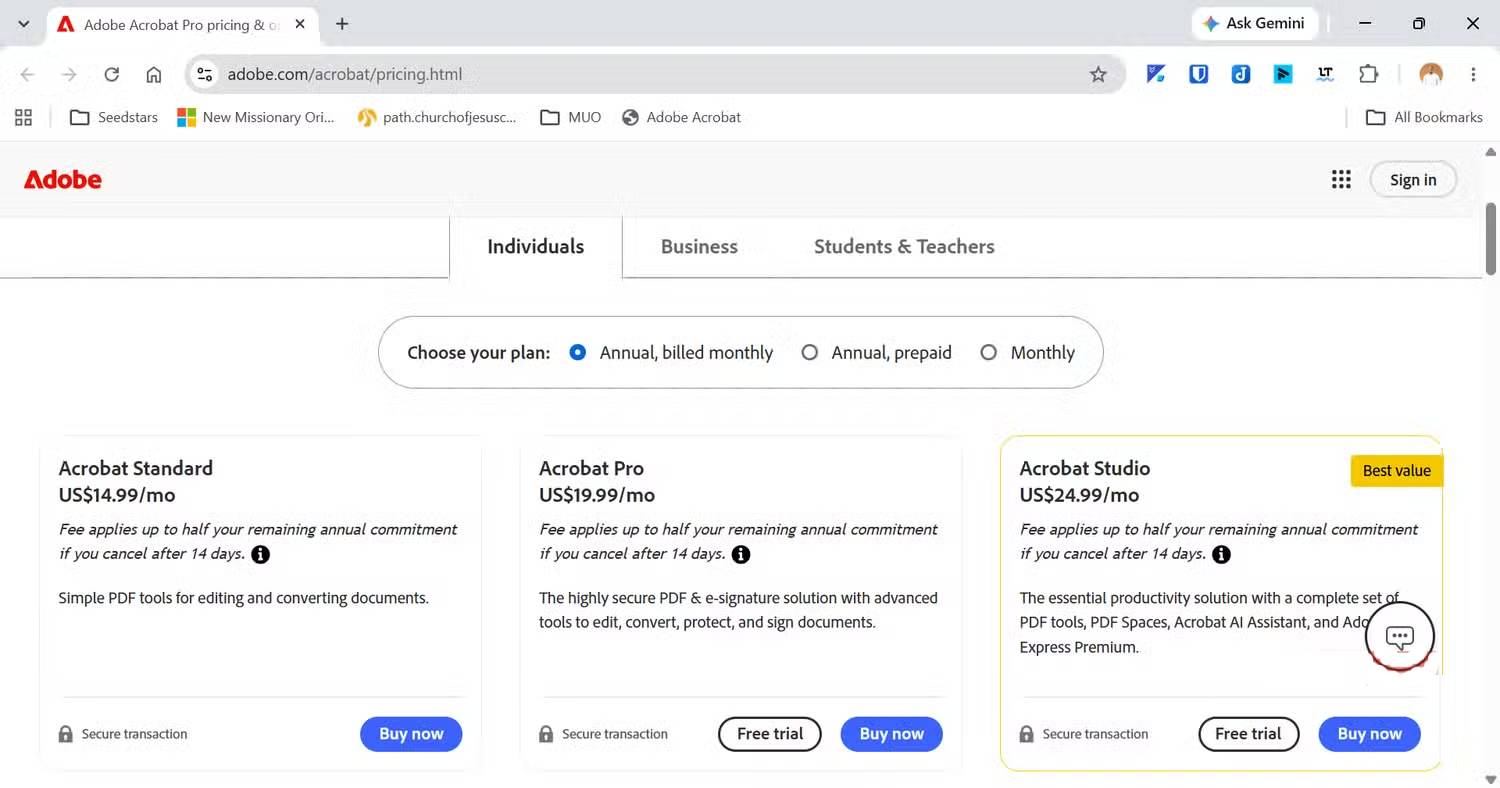Go back using the browser back arrow
Image resolution: width=1500 pixels, height=788 pixels.
(x=27, y=74)
